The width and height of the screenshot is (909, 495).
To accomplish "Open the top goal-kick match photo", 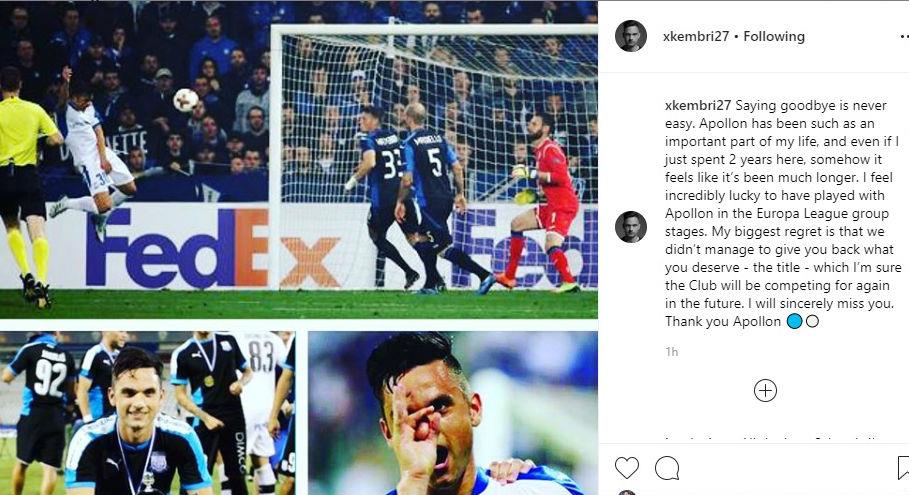I will coord(299,159).
